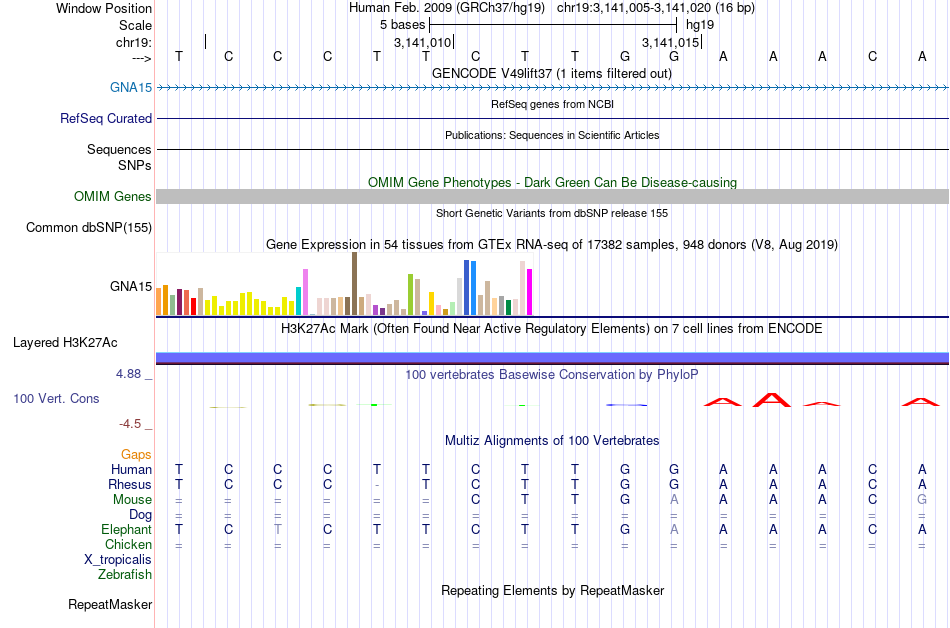Click the Dog species label
Viewport: 950px width, 628px height.
click(x=140, y=515)
